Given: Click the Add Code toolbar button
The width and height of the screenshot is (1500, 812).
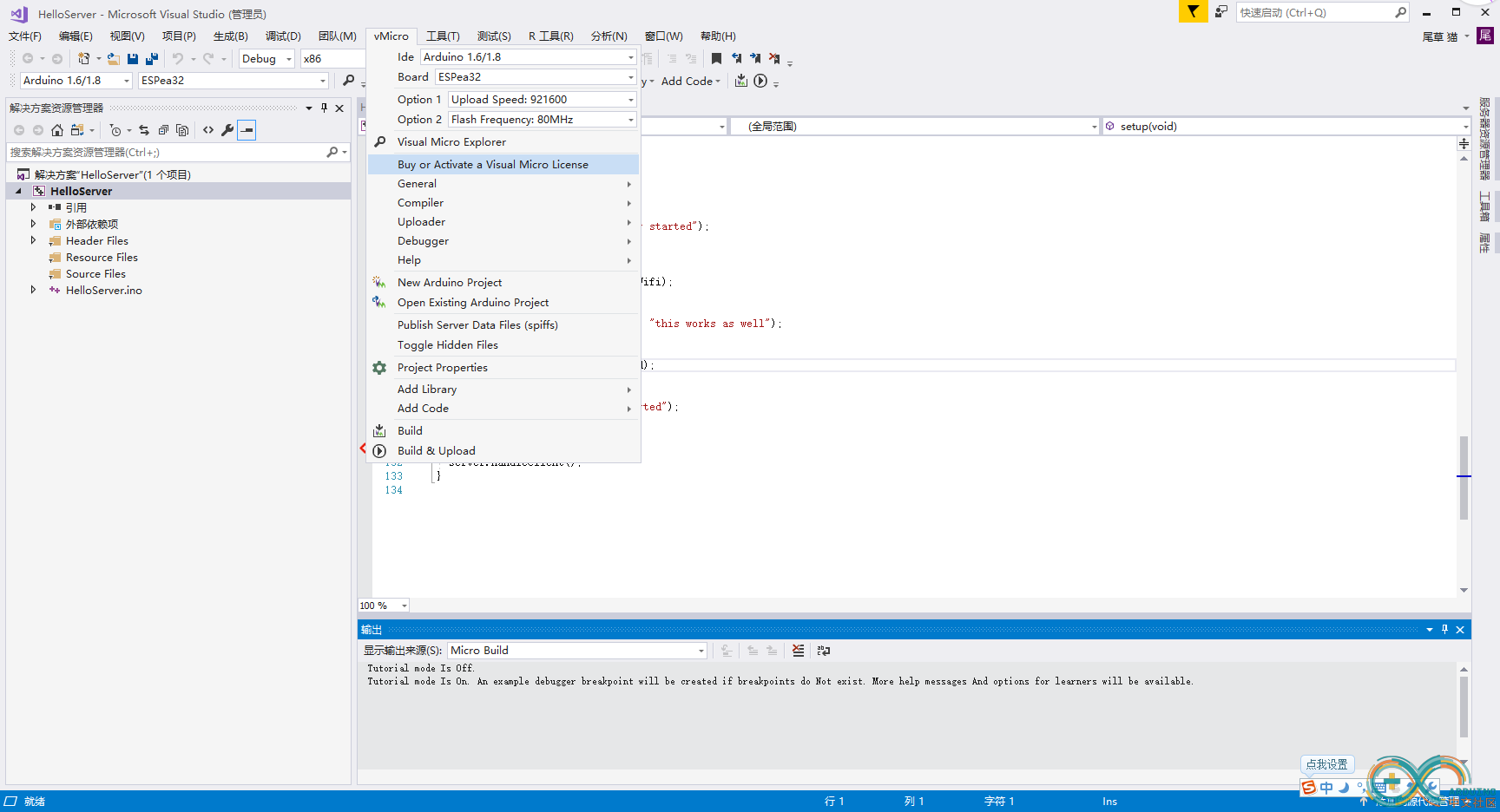Looking at the screenshot, I should click(690, 82).
